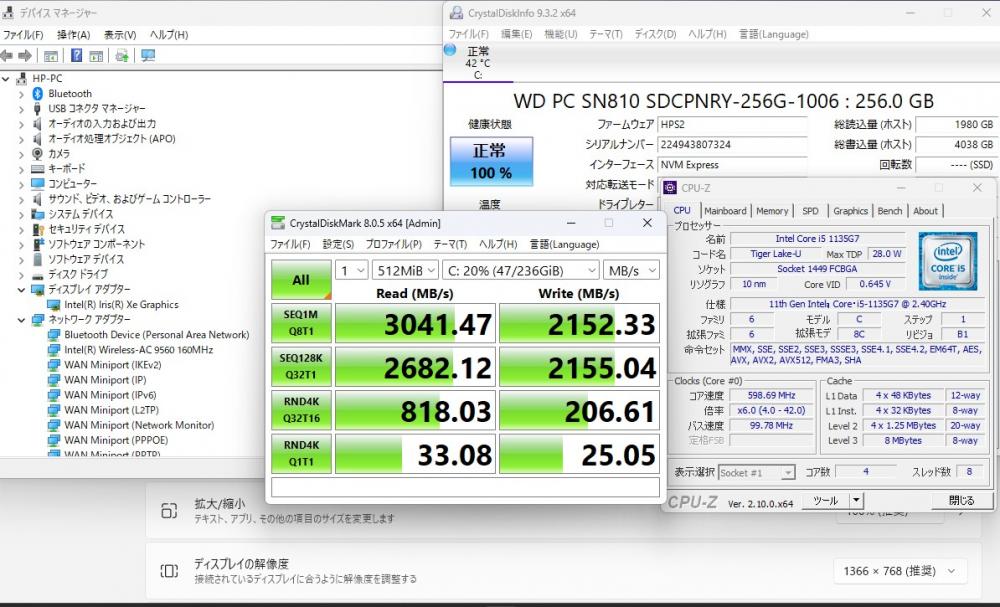
Task: Click the monitor icon in Device Manager toolbar
Action: coord(148,55)
